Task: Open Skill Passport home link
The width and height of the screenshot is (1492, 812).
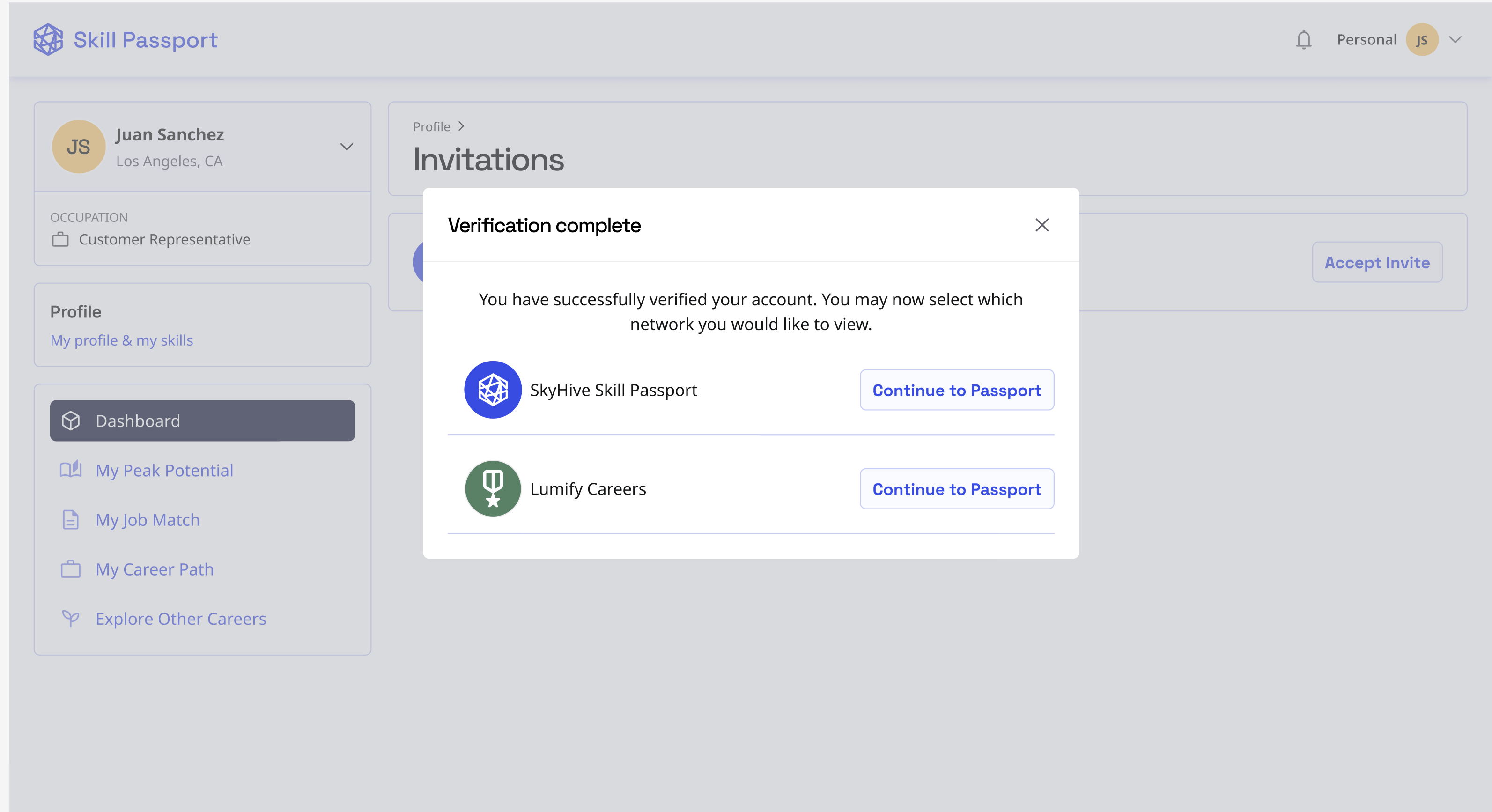Action: pyautogui.click(x=125, y=39)
